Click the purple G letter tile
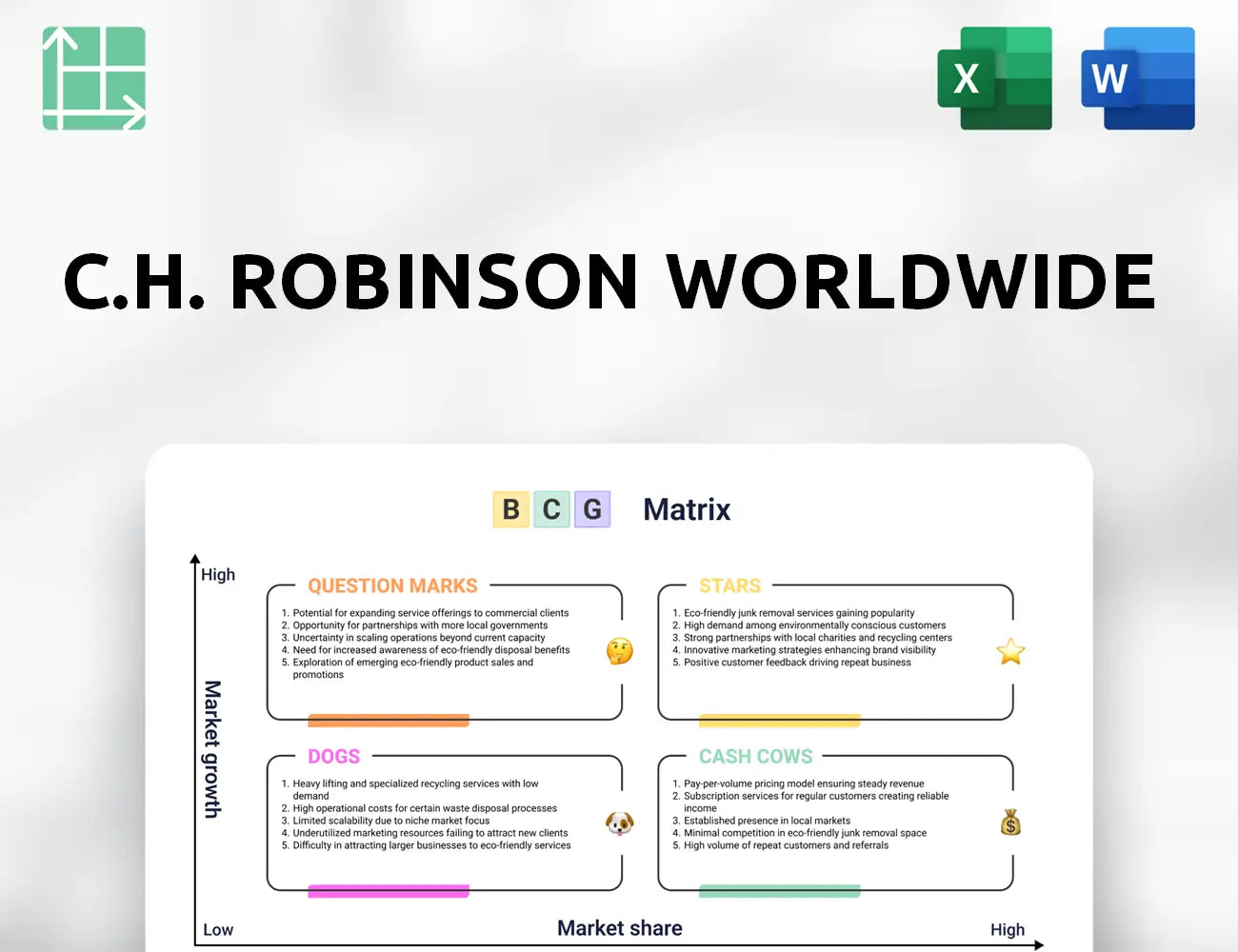 click(592, 509)
